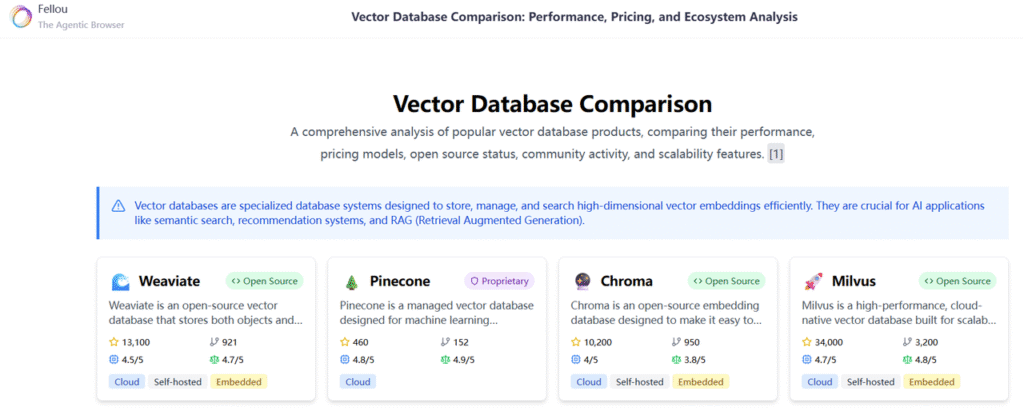Screen dimensions: 1024x419
Task: Open the citation reference [1] link
Action: coord(776,154)
